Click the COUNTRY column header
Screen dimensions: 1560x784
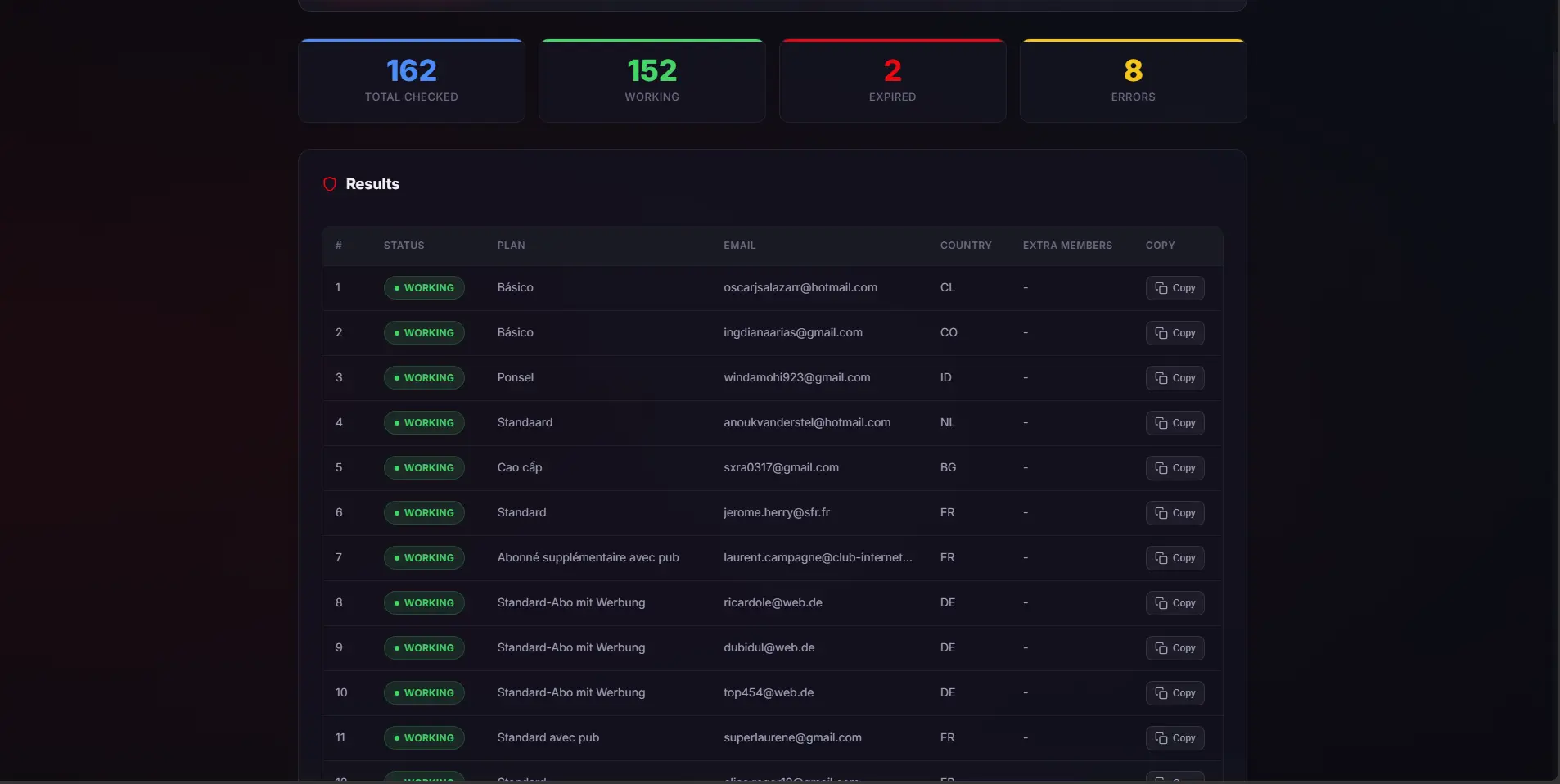coord(966,246)
